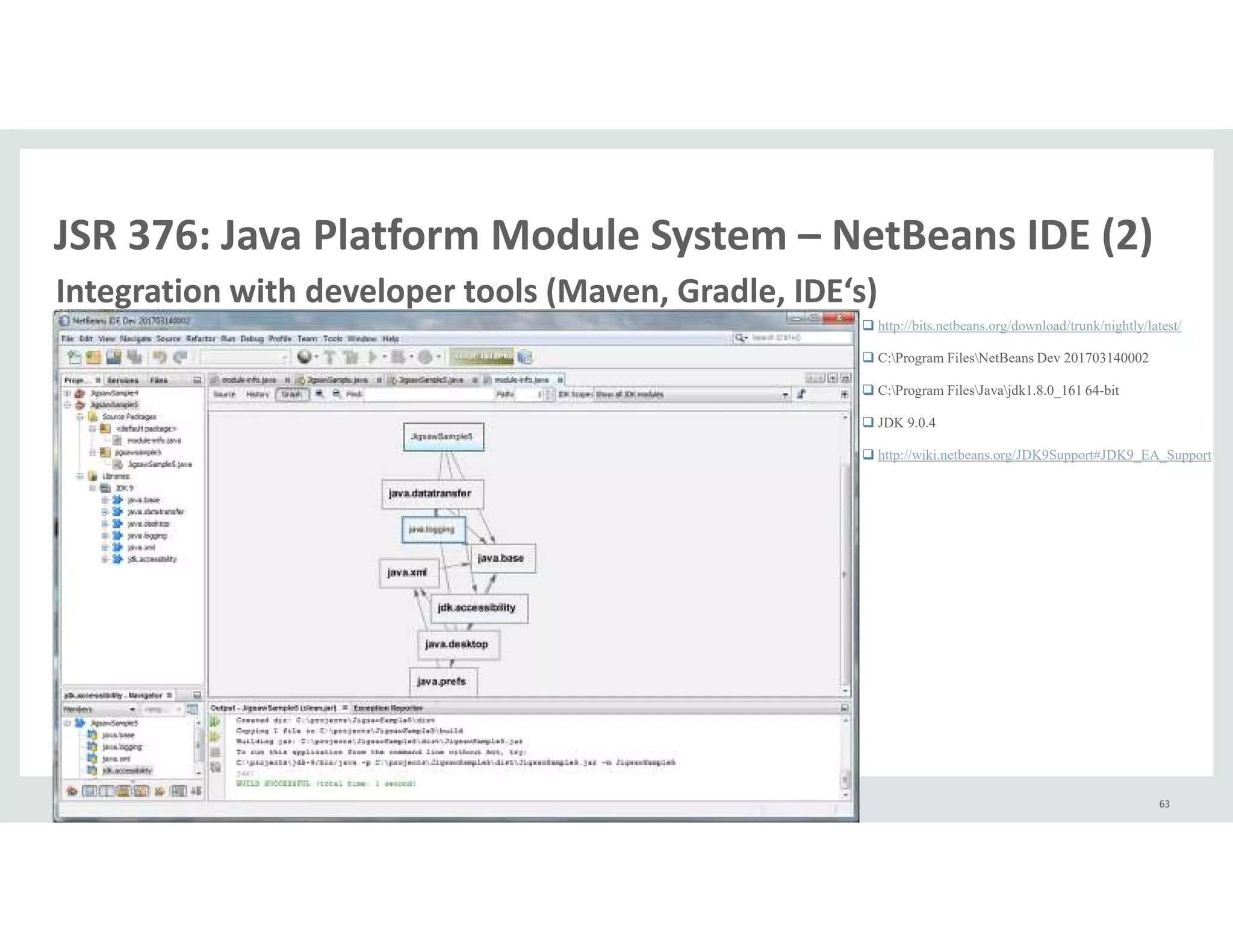The height and width of the screenshot is (952, 1233).
Task: Click the bottom icon in Output sidebar
Action: coord(215,767)
